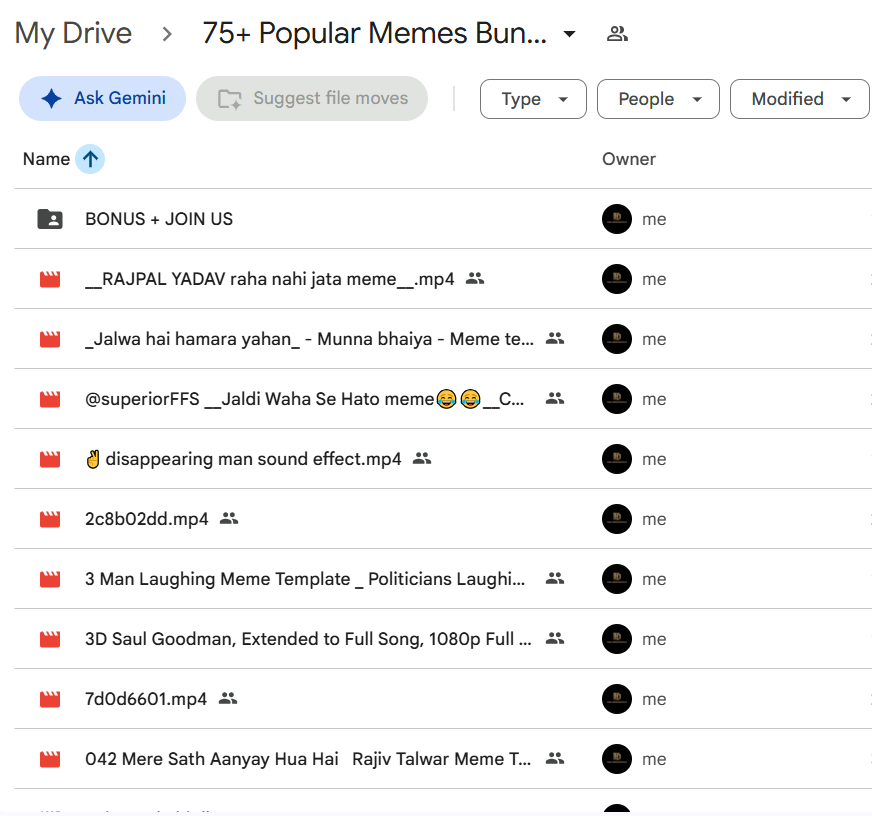Viewport: 872px width, 816px height.
Task: Click the video icon of 7d0d6601.mp4
Action: [x=50, y=700]
